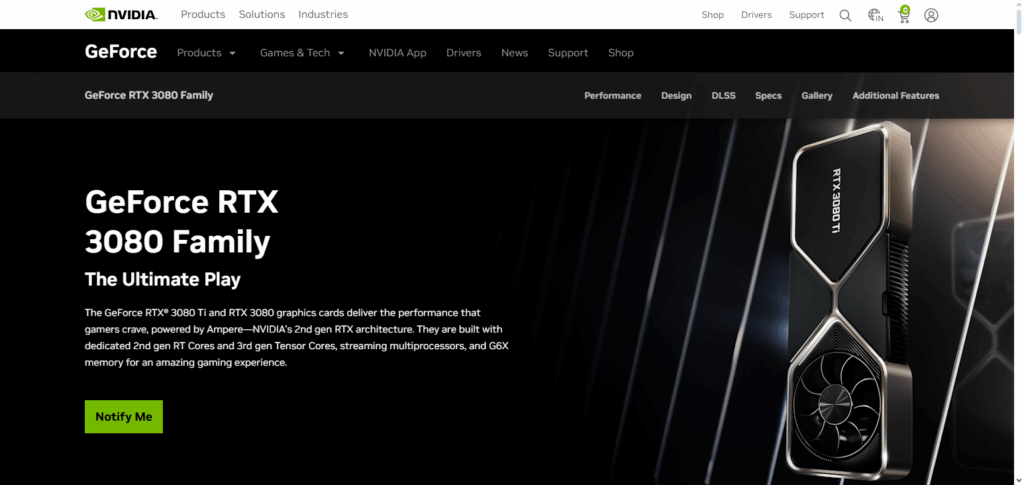Expand the GeForce Products dropdown
Screen dimensions: 1024x485
point(206,53)
